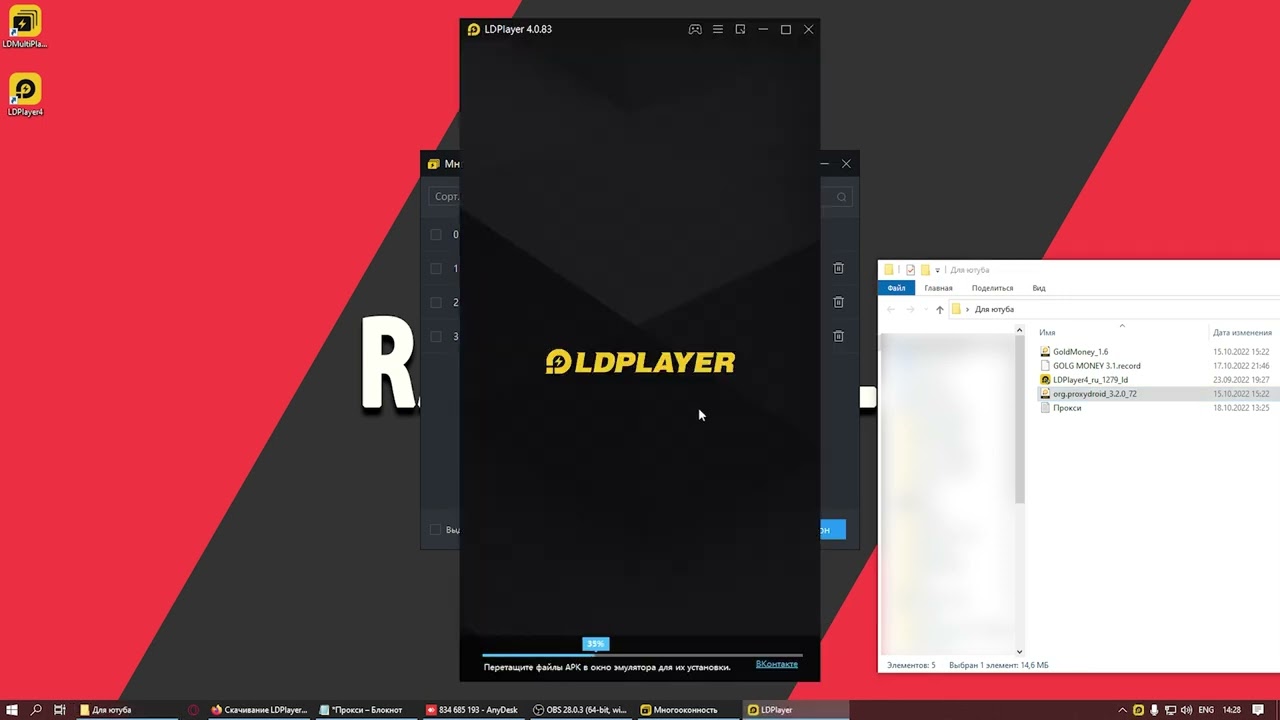The image size is (1280, 720).
Task: Tick the checkbox for instance 0
Action: pos(436,235)
